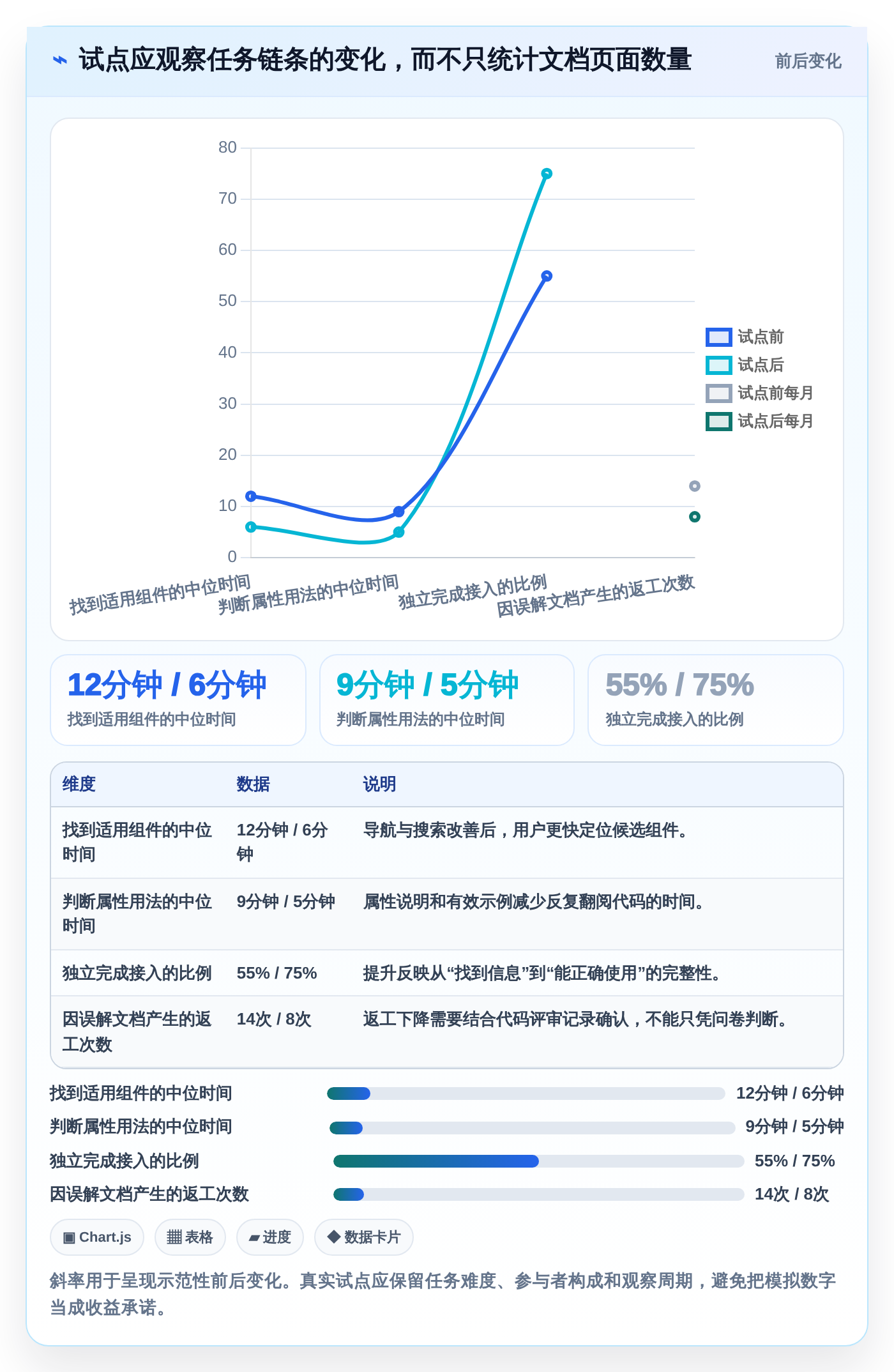Toggle the 试点后每月 legend swatch

(x=718, y=421)
